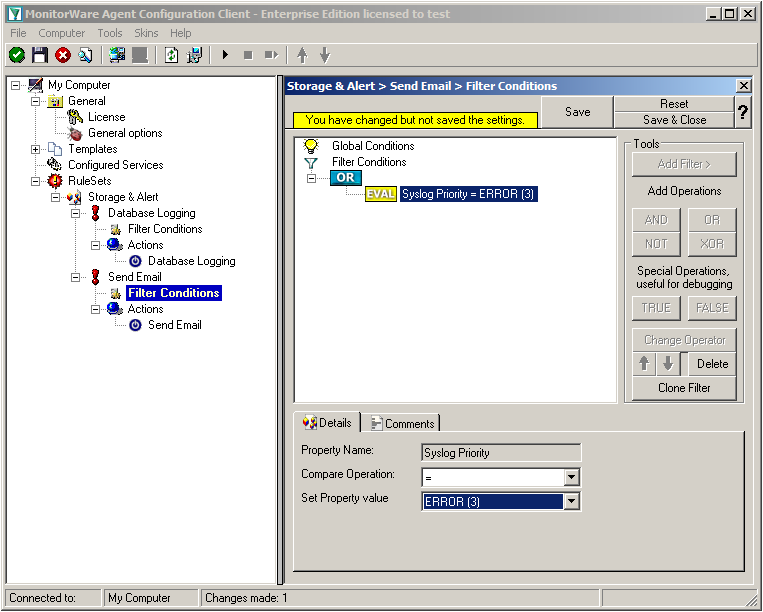Collapse the Database Logging rule node
The image size is (763, 612).
click(x=75, y=213)
